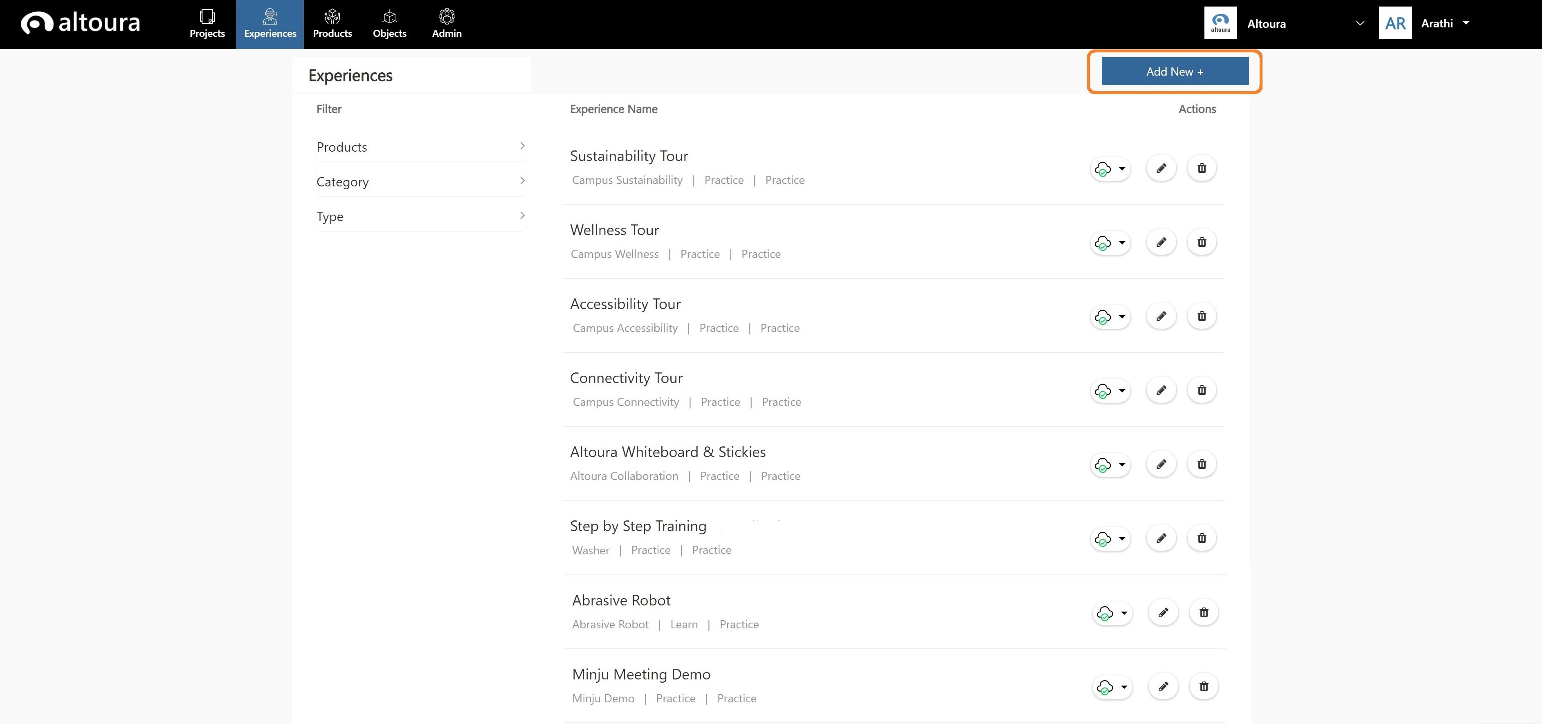Open the Step by Step Training title
This screenshot has width=1568, height=724.
click(x=638, y=526)
